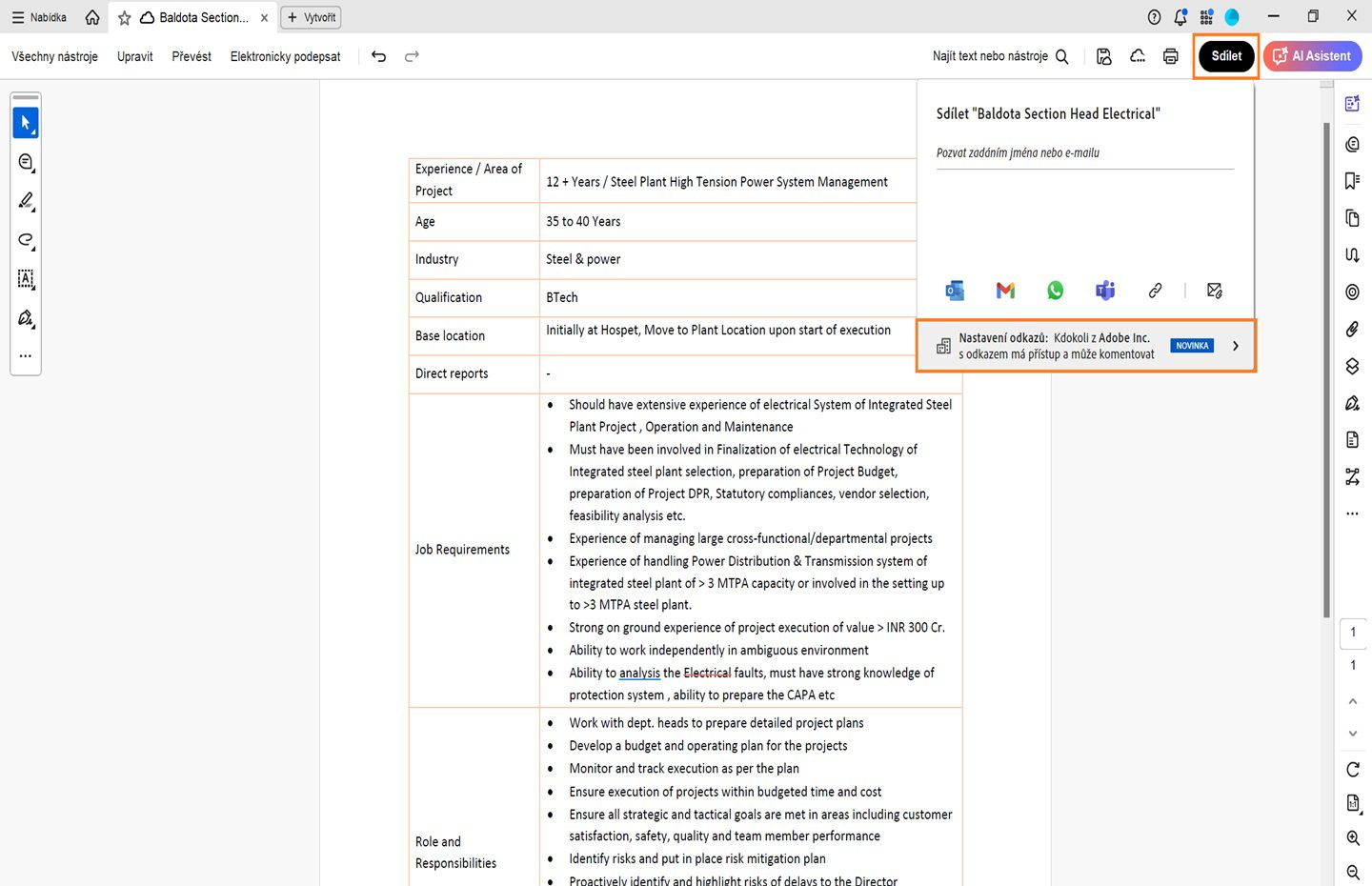Go to the Home view icon
Viewport: 1372px width, 886px height.
[92, 17]
